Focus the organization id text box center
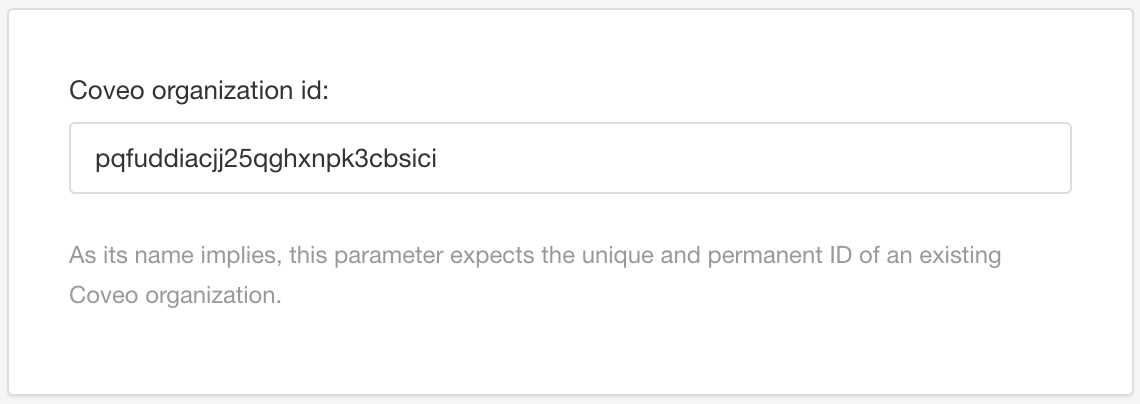 point(570,158)
